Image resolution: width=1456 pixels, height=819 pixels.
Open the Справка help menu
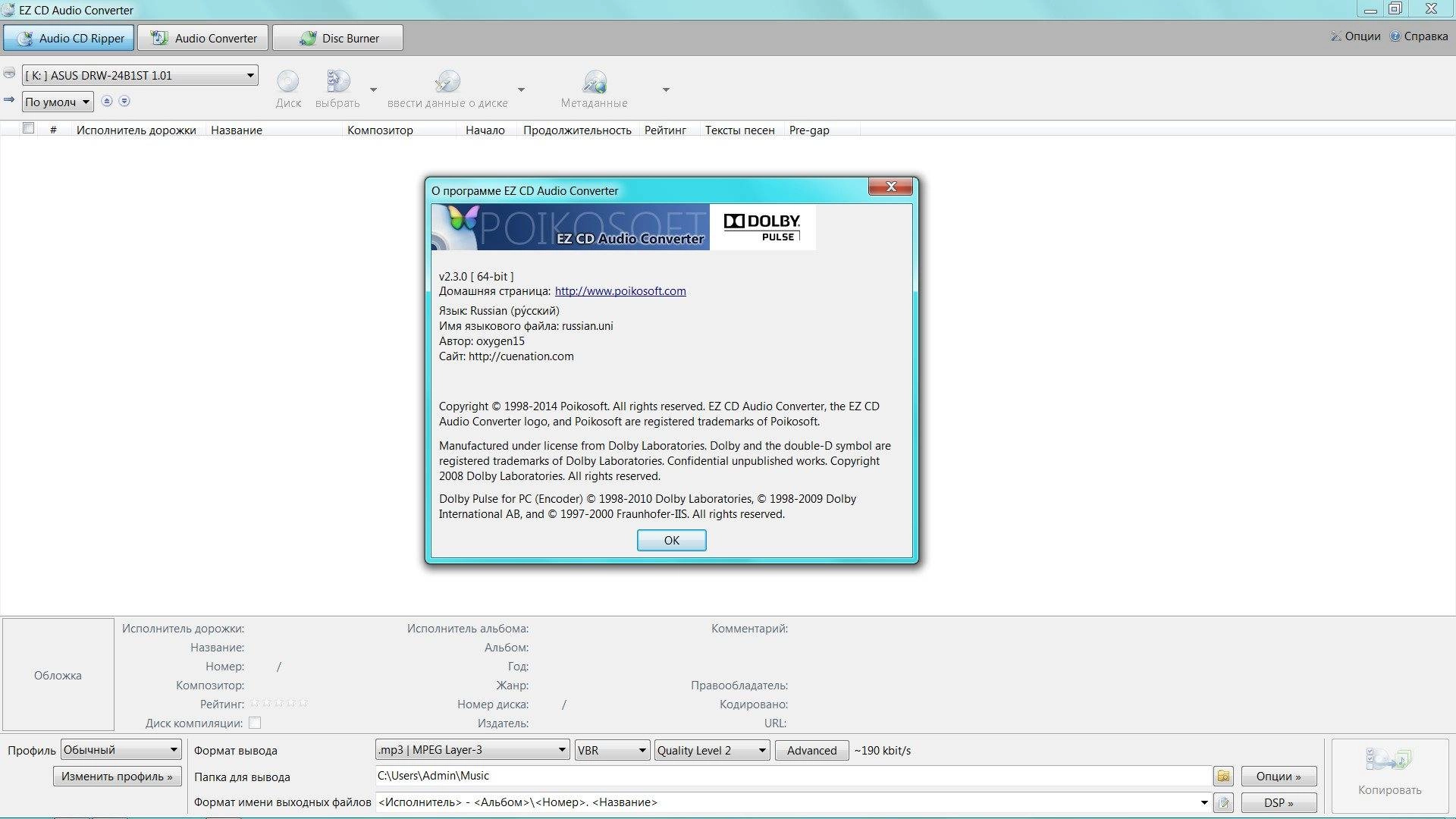1419,36
